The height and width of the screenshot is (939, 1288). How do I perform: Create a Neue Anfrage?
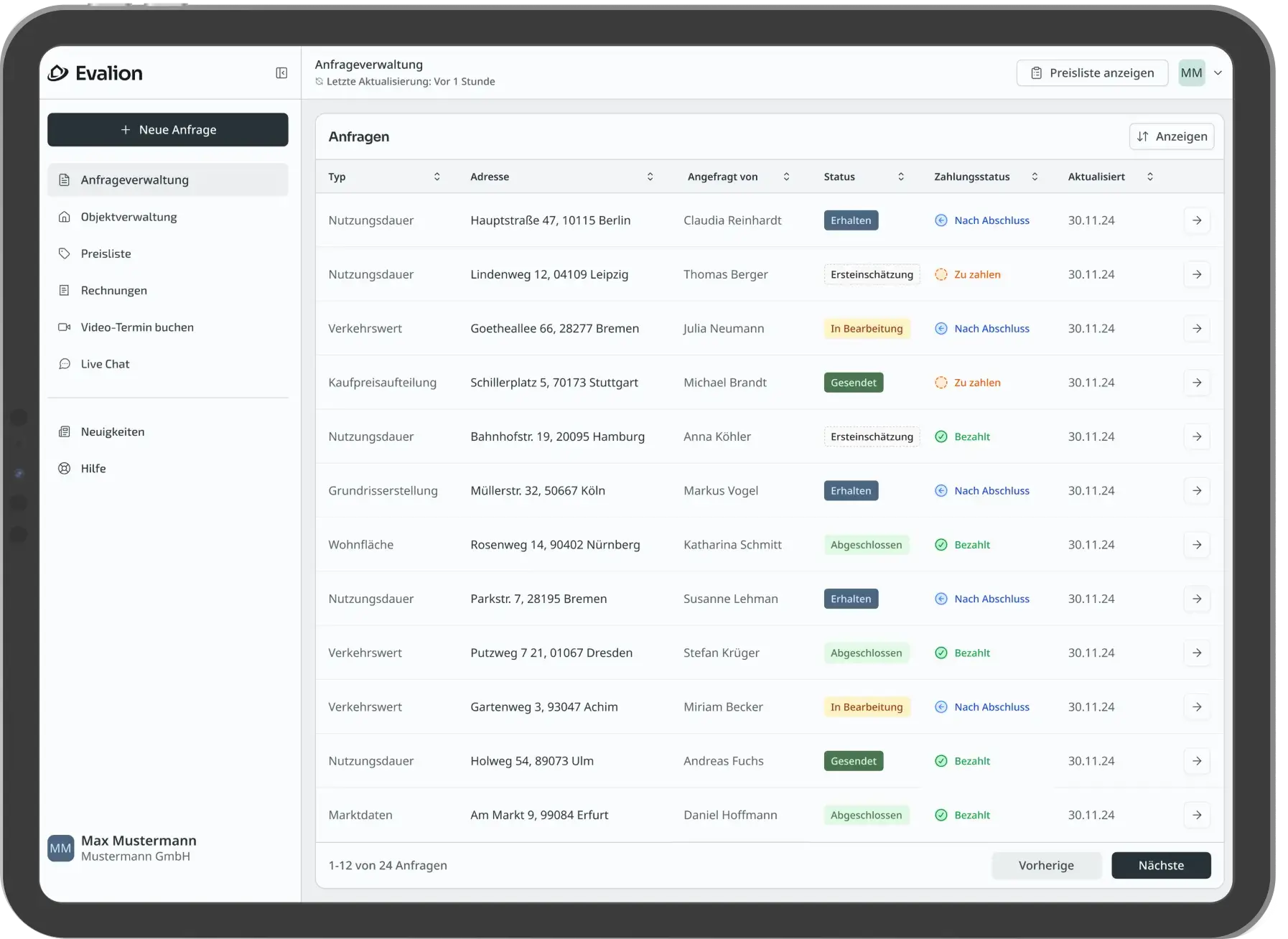coord(168,130)
